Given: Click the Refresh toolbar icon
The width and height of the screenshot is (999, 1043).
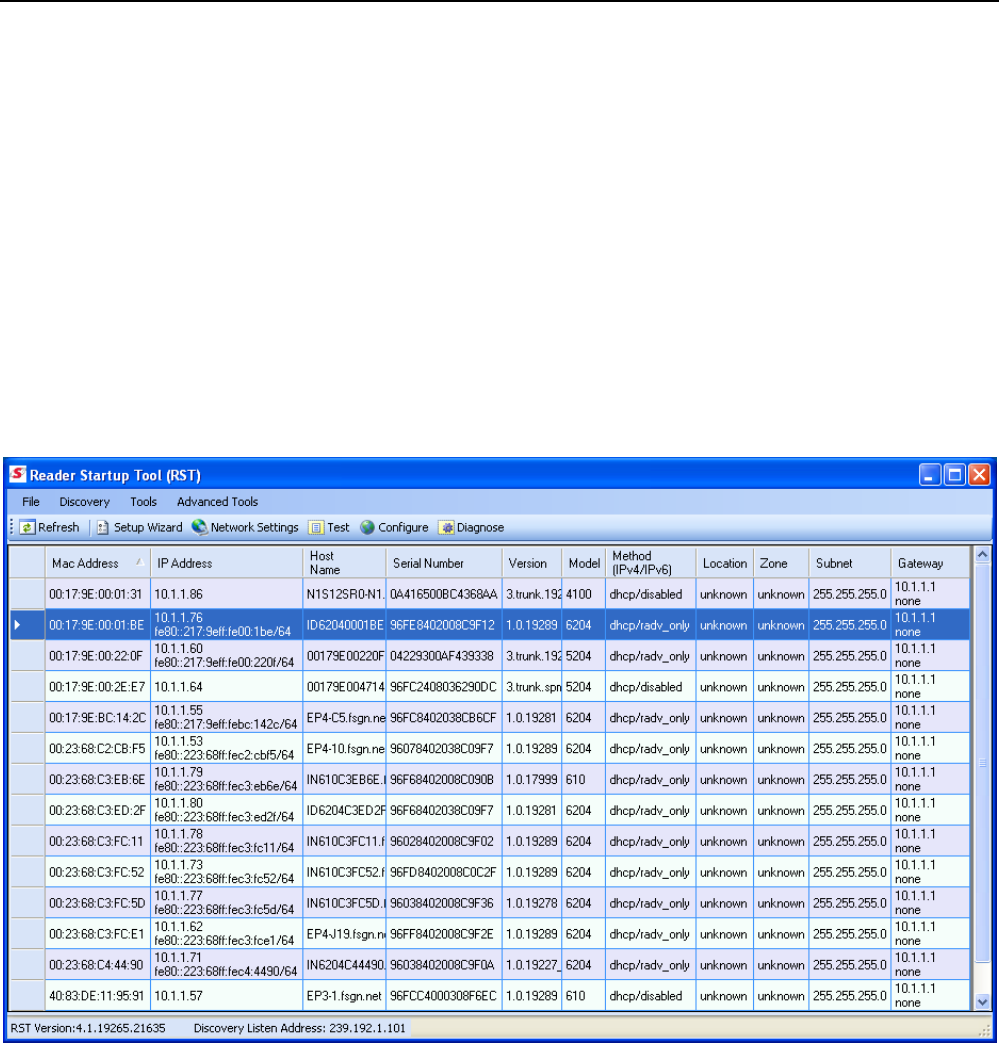Looking at the screenshot, I should (x=27, y=527).
